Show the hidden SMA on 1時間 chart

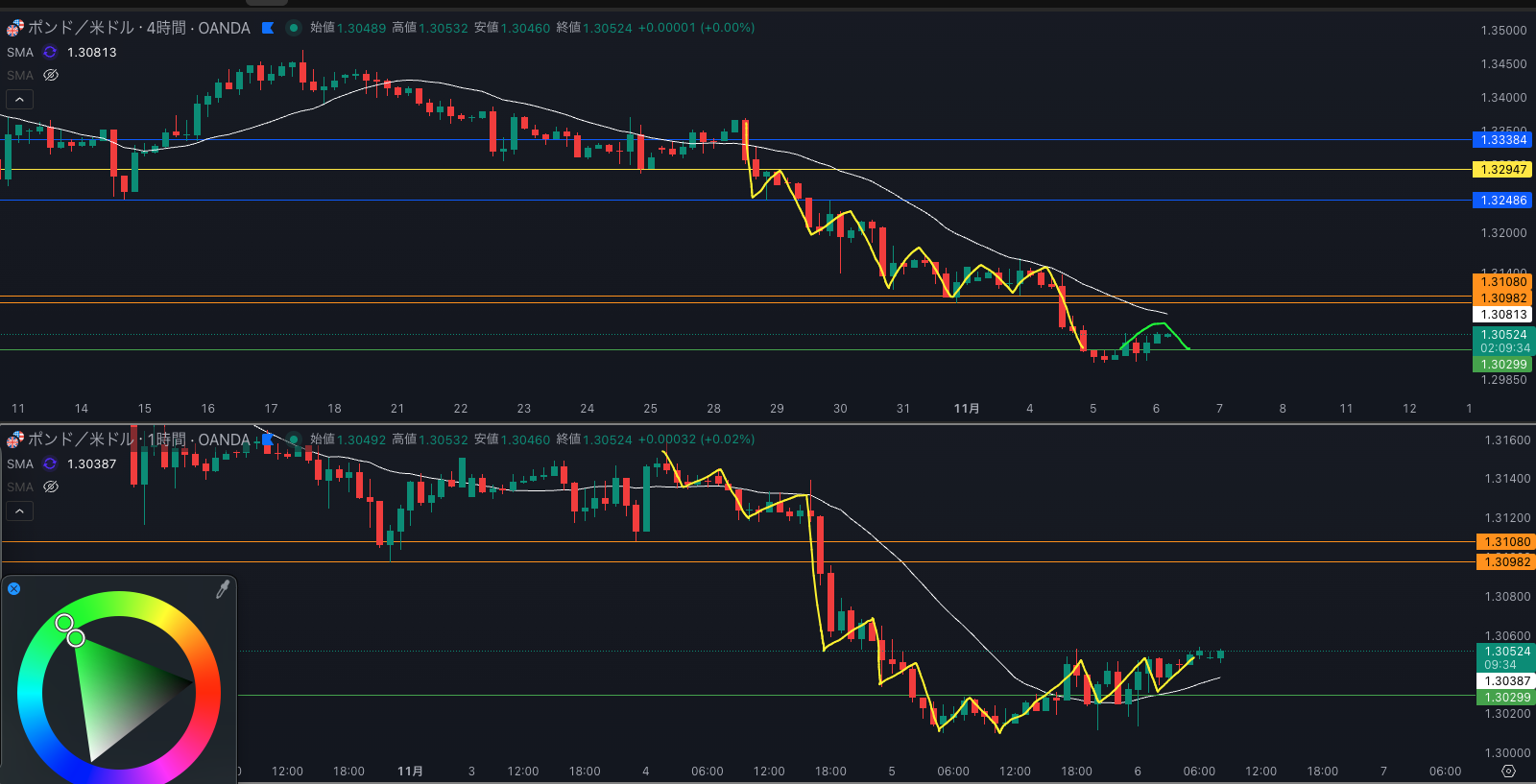51,487
